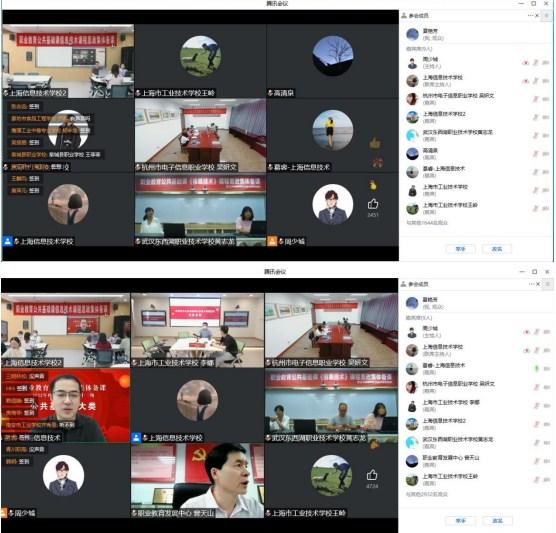Click the thumbs-up like icon showing 4724

(372, 474)
